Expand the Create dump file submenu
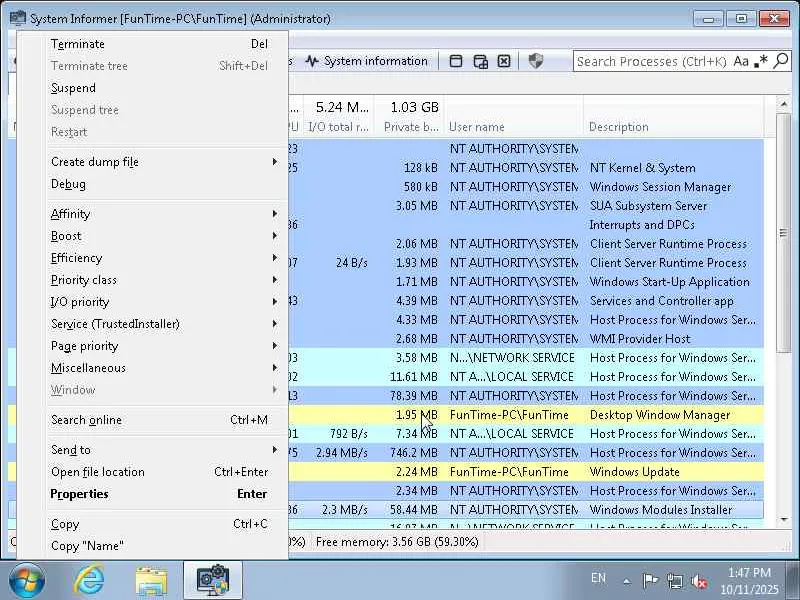 160,162
